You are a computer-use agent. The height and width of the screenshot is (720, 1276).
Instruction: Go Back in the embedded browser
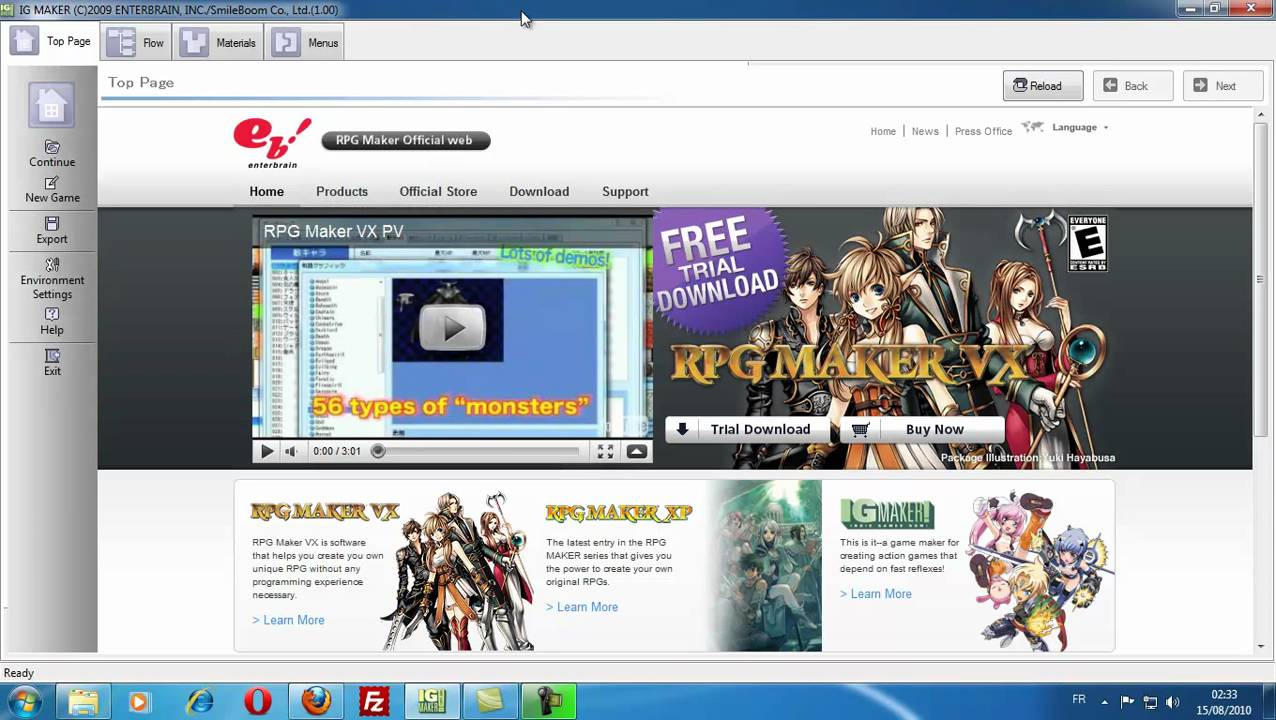(x=1133, y=86)
